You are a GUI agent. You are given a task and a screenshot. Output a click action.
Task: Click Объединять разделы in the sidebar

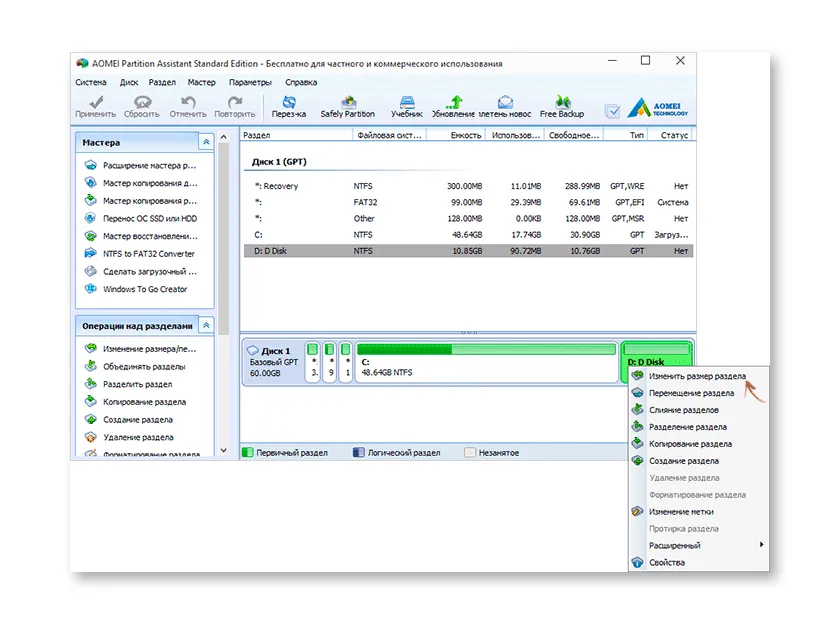[x=143, y=366]
